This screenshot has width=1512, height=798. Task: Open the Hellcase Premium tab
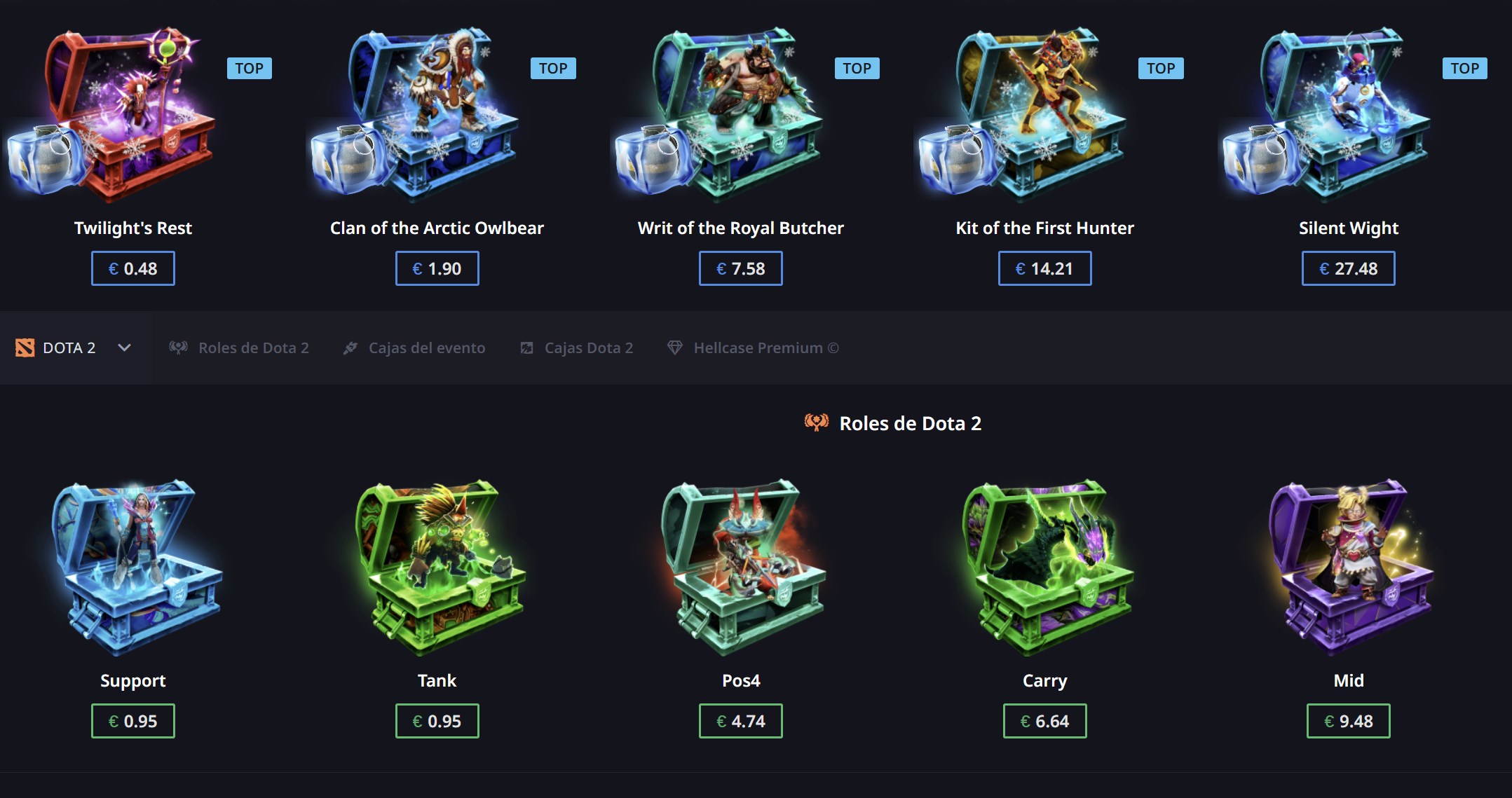click(x=753, y=348)
